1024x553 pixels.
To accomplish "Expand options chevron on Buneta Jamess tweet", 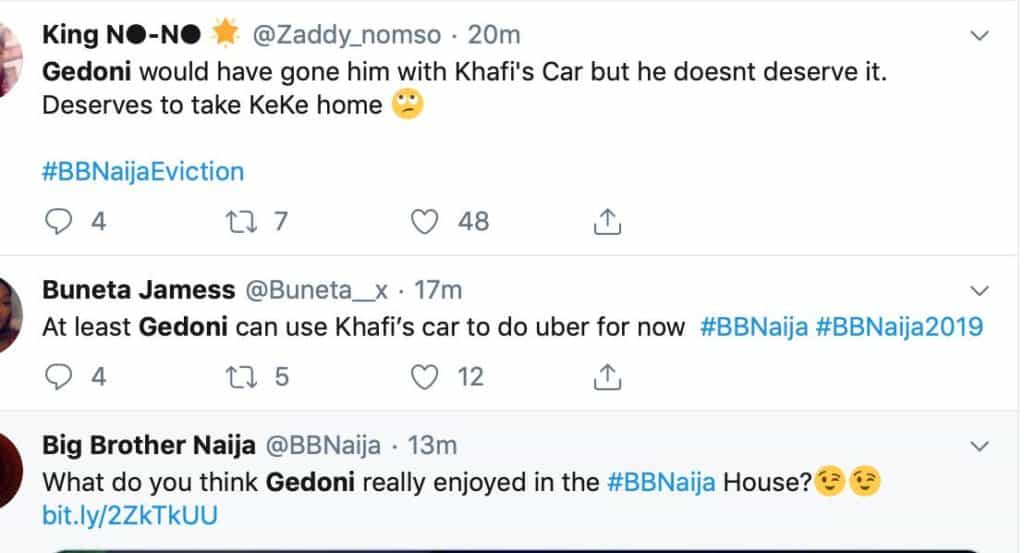I will coord(980,290).
